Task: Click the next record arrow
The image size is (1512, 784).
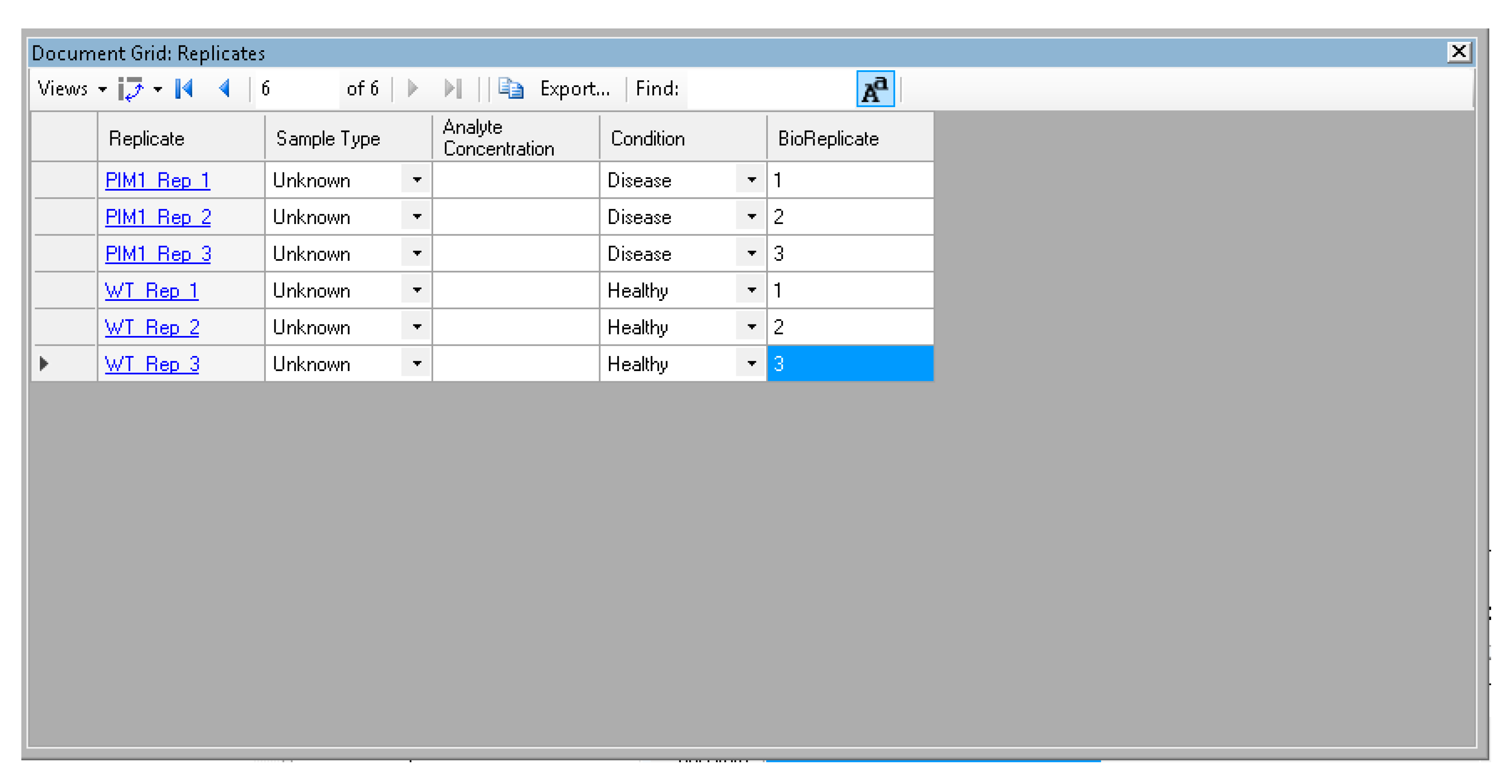Action: [413, 88]
